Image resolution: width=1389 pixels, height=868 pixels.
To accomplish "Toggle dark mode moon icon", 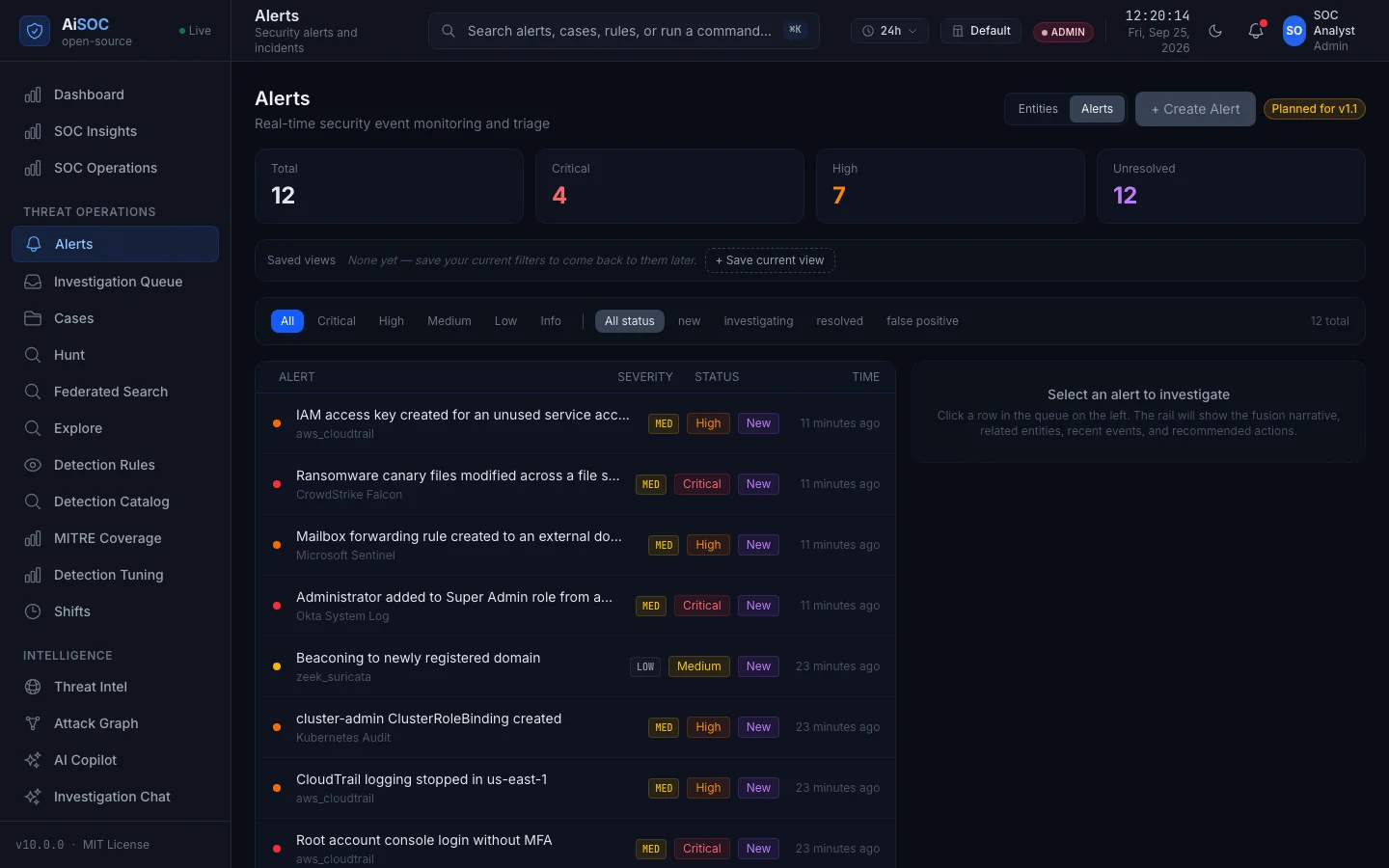I will 1215,31.
